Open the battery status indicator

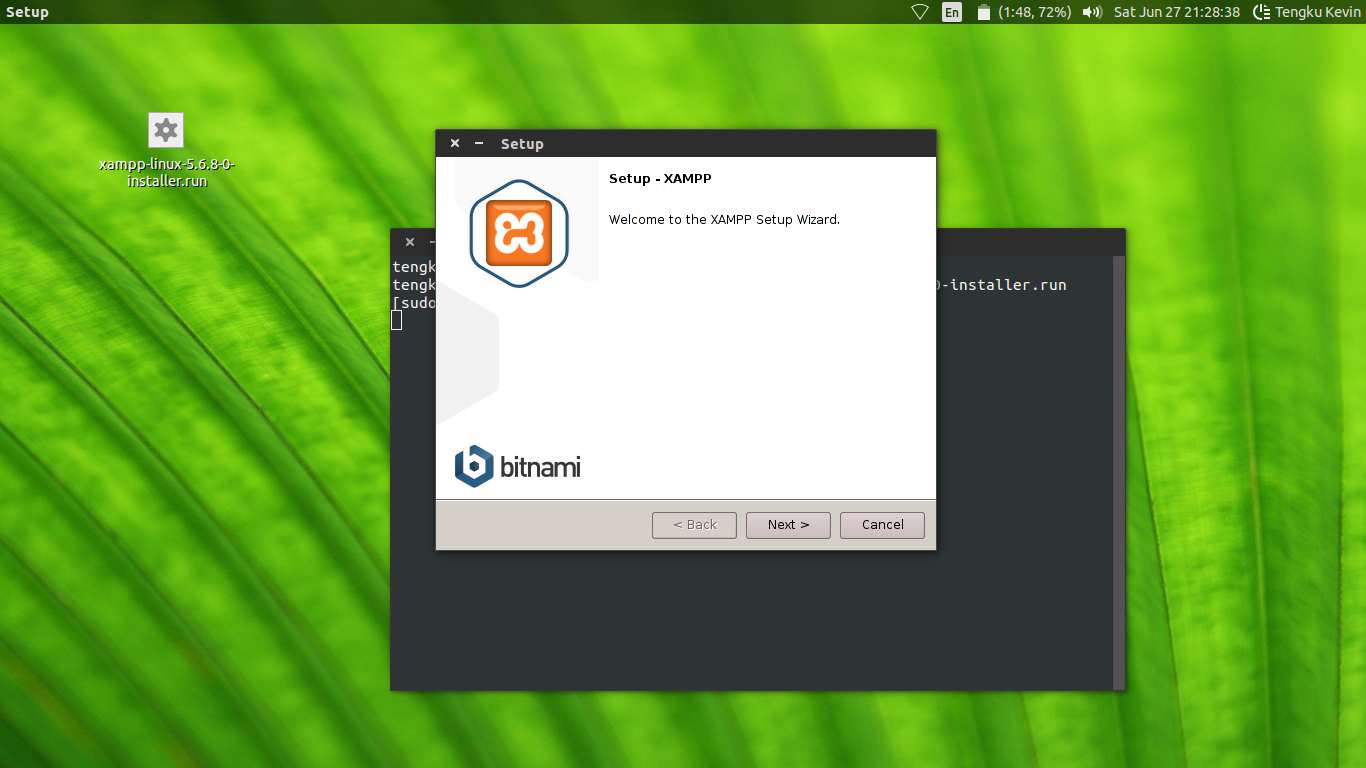click(x=1024, y=12)
